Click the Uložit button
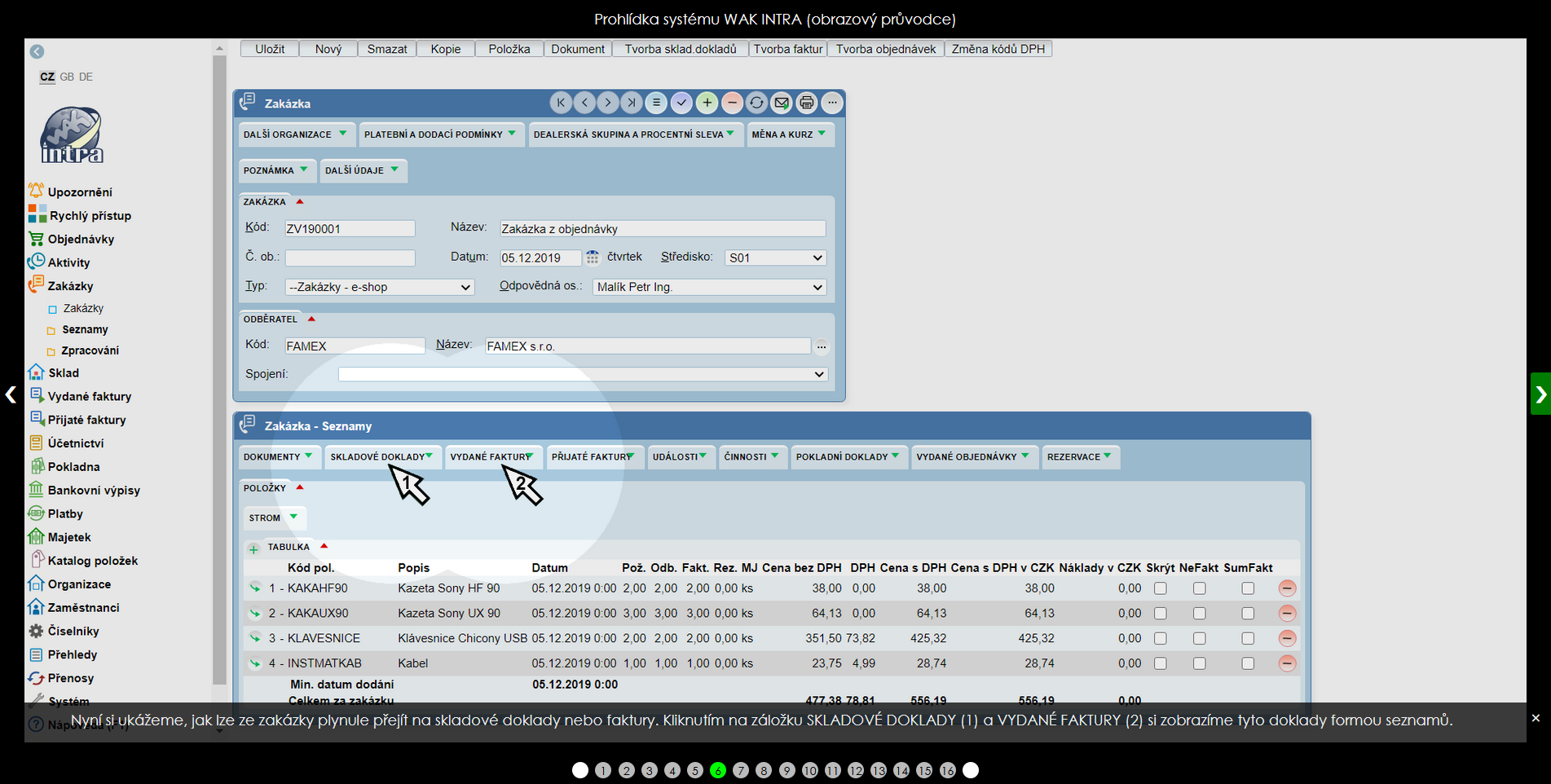The width and height of the screenshot is (1551, 784). [270, 49]
